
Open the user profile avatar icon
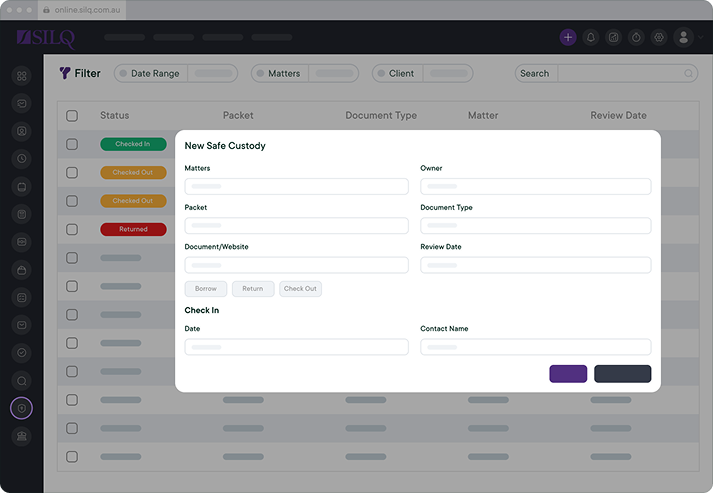click(683, 37)
